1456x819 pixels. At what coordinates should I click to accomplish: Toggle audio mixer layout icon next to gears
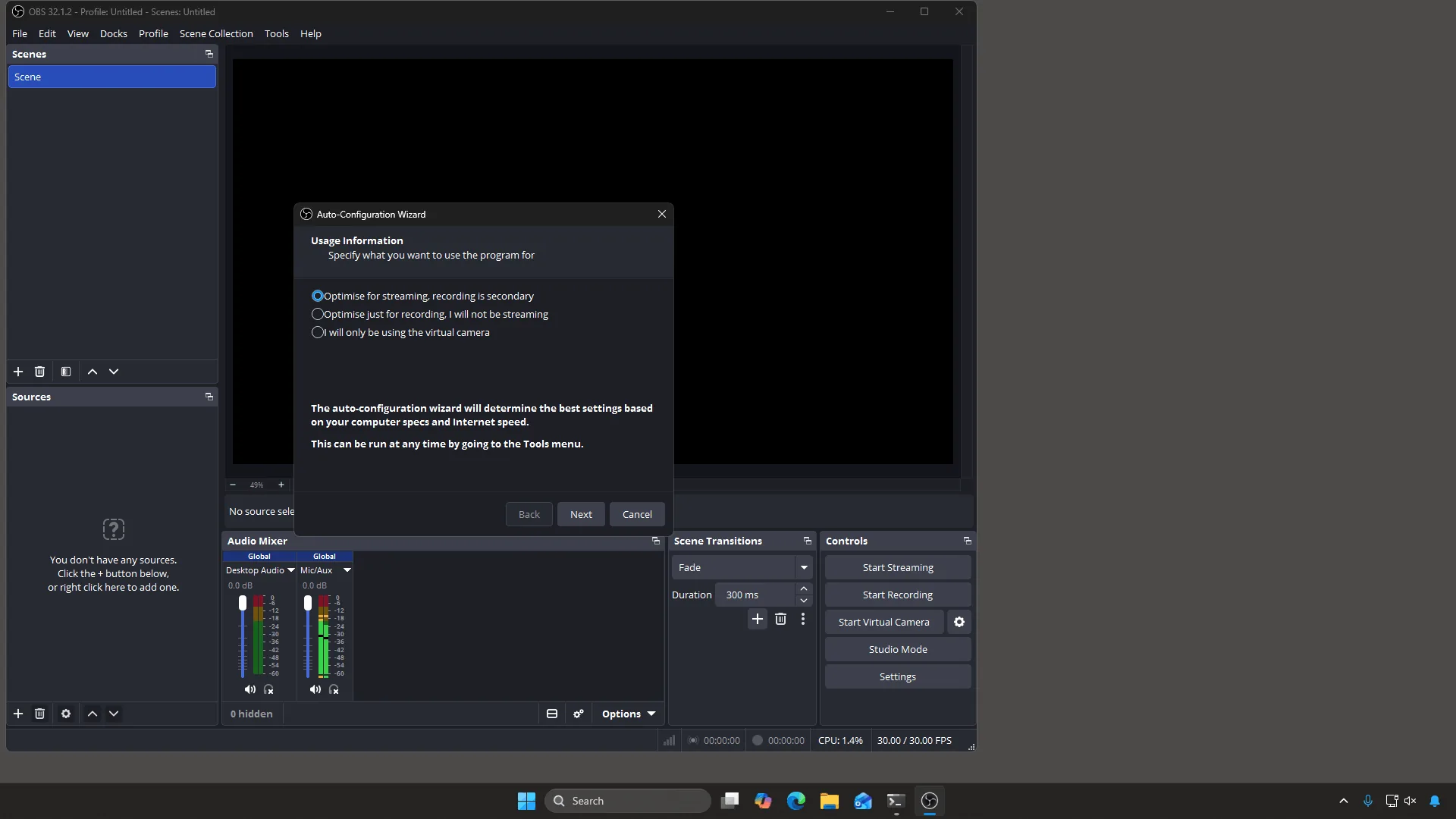(x=552, y=714)
